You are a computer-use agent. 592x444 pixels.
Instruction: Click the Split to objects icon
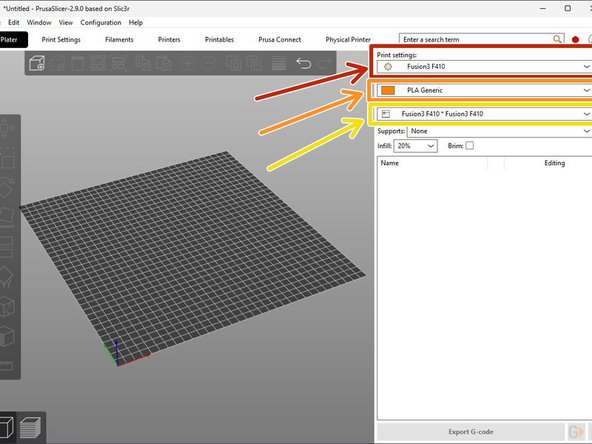(x=234, y=63)
